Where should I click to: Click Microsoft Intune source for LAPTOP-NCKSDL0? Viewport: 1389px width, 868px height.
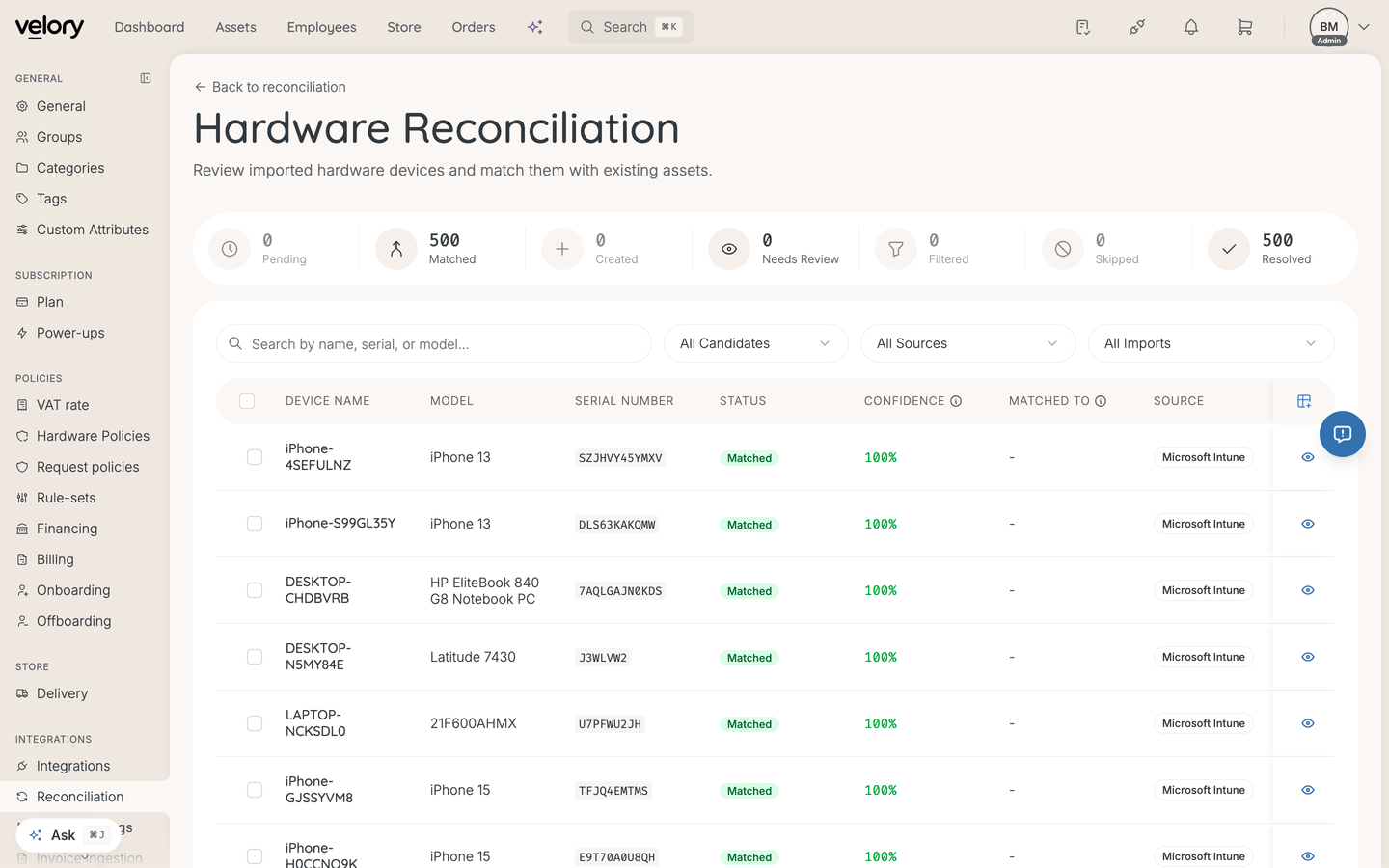pos(1204,723)
